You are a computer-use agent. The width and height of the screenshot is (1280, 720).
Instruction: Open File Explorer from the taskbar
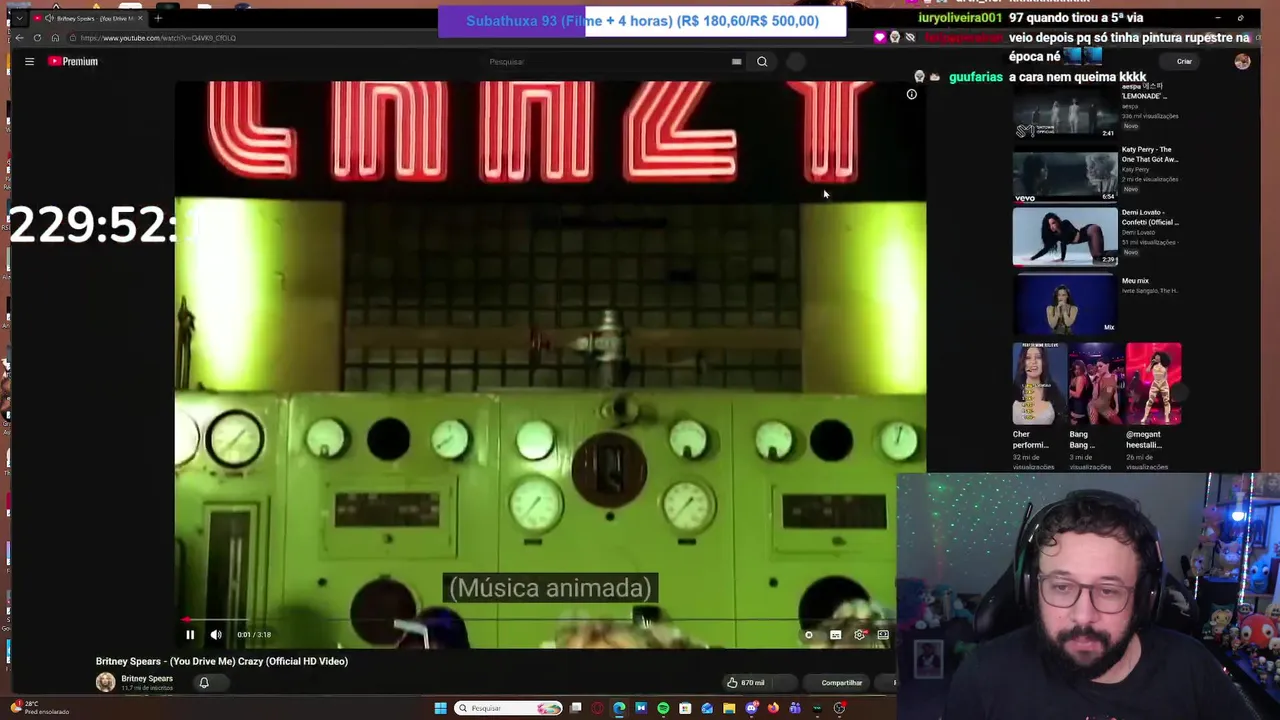pyautogui.click(x=729, y=708)
